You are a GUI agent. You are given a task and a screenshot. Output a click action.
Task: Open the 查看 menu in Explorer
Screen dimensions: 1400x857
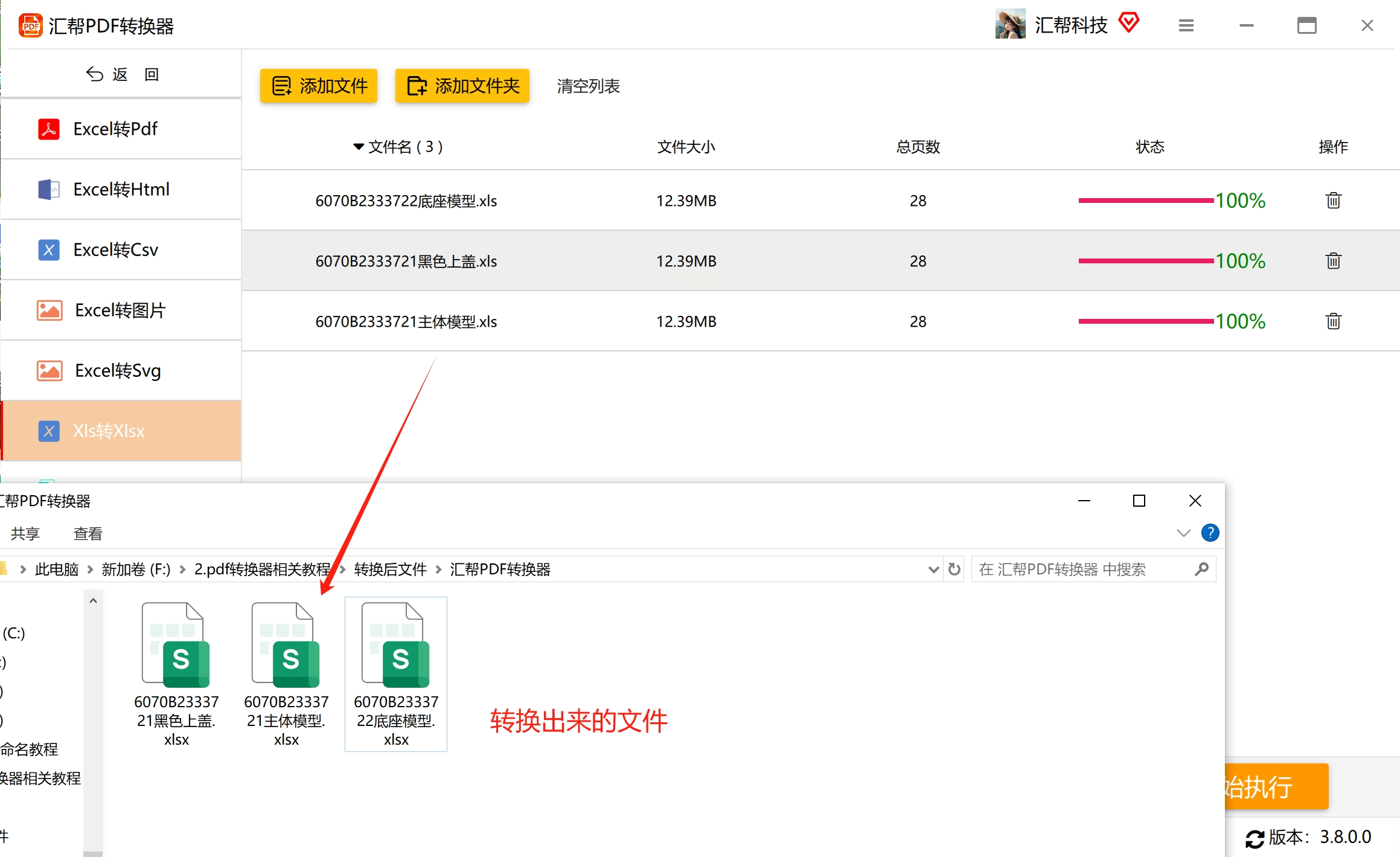click(x=88, y=533)
